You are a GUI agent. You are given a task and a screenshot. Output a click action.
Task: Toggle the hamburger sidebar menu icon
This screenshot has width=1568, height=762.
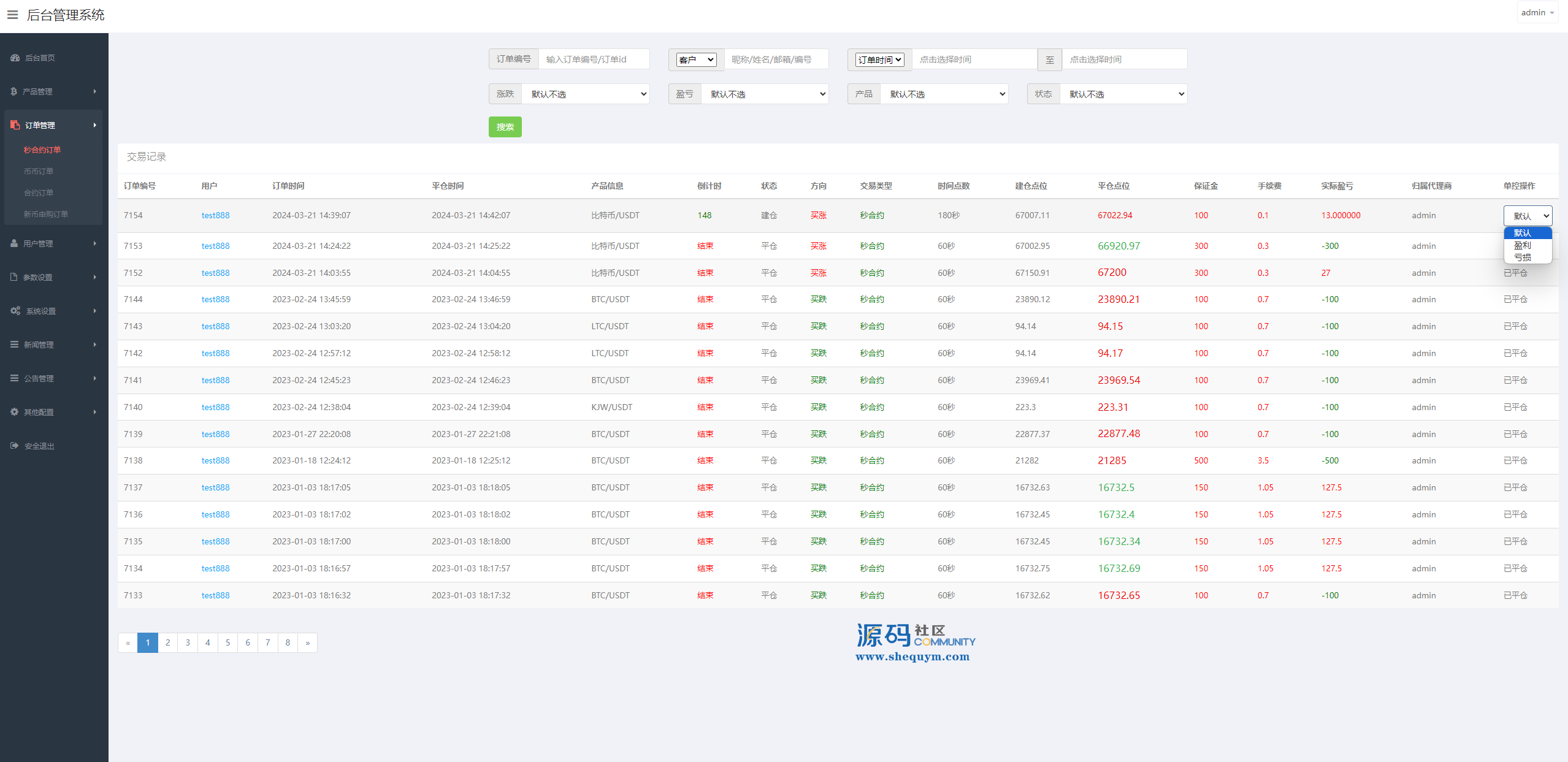[12, 15]
